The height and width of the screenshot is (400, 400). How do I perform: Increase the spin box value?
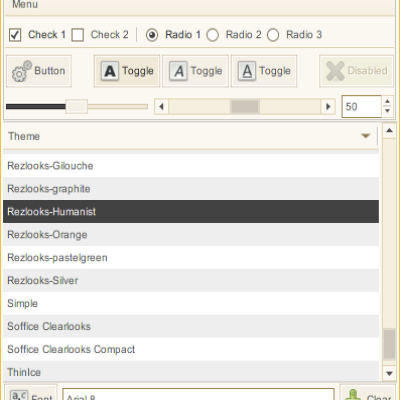387,101
